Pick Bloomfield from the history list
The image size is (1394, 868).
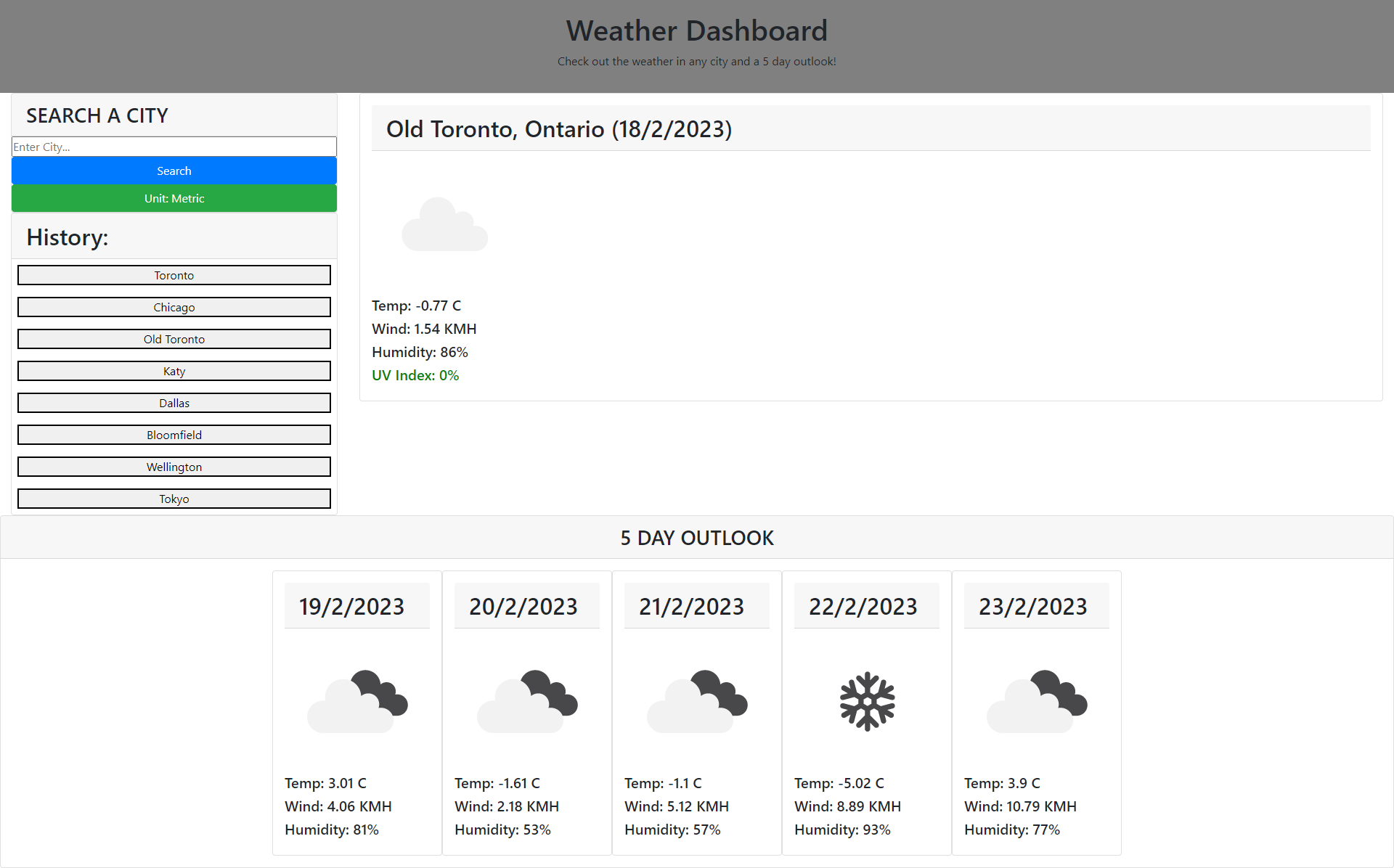(174, 435)
